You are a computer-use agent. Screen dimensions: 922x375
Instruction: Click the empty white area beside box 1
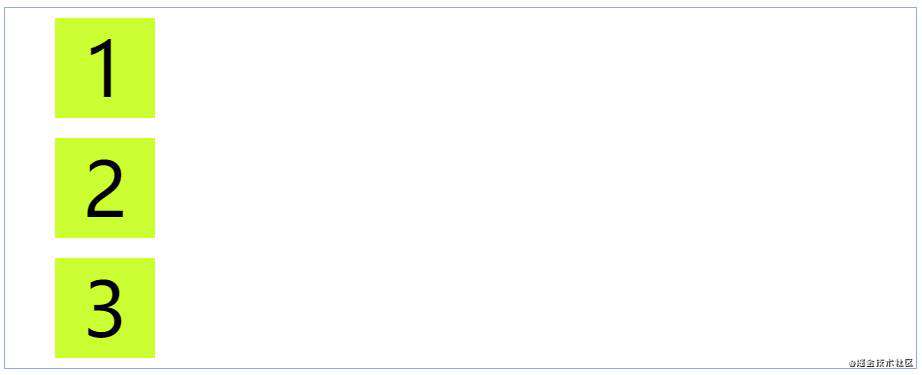535,68
